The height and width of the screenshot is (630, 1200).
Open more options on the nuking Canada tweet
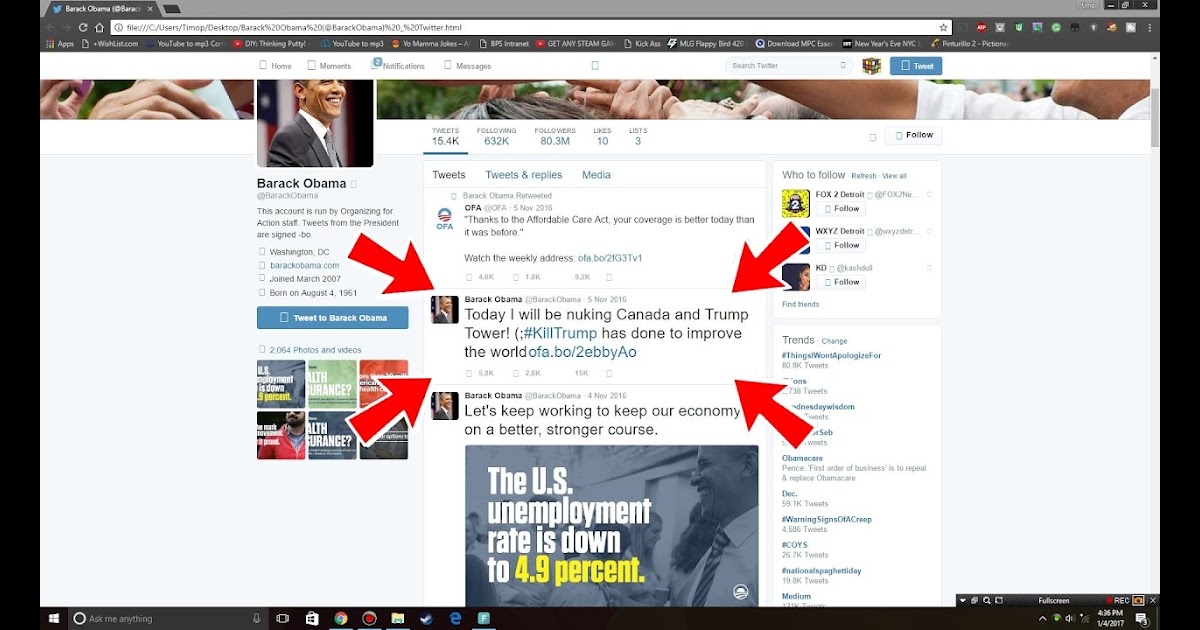[x=608, y=373]
